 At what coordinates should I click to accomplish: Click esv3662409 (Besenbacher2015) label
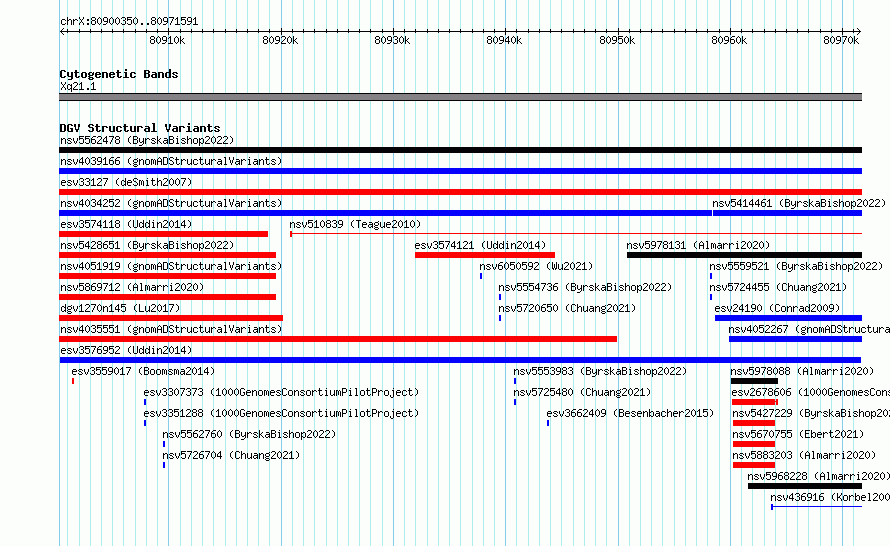coord(630,413)
